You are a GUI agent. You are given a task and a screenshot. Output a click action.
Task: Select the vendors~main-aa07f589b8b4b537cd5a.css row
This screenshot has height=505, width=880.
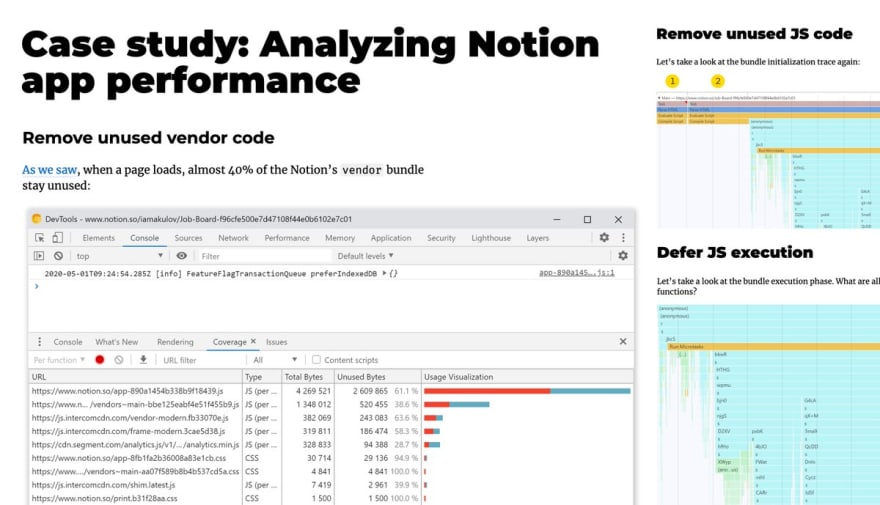[331, 471]
